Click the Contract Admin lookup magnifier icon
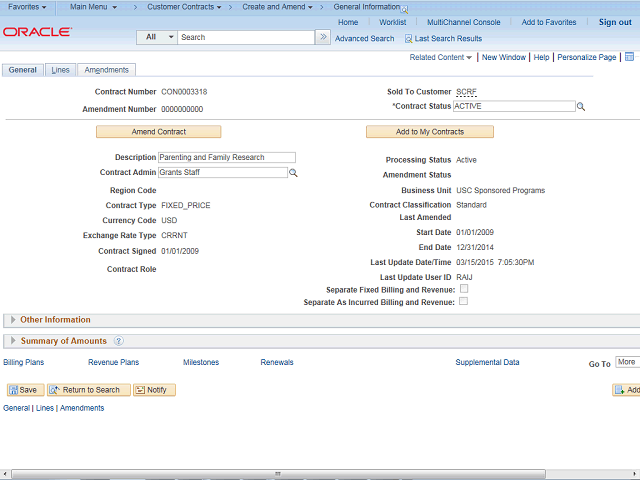 pos(293,173)
